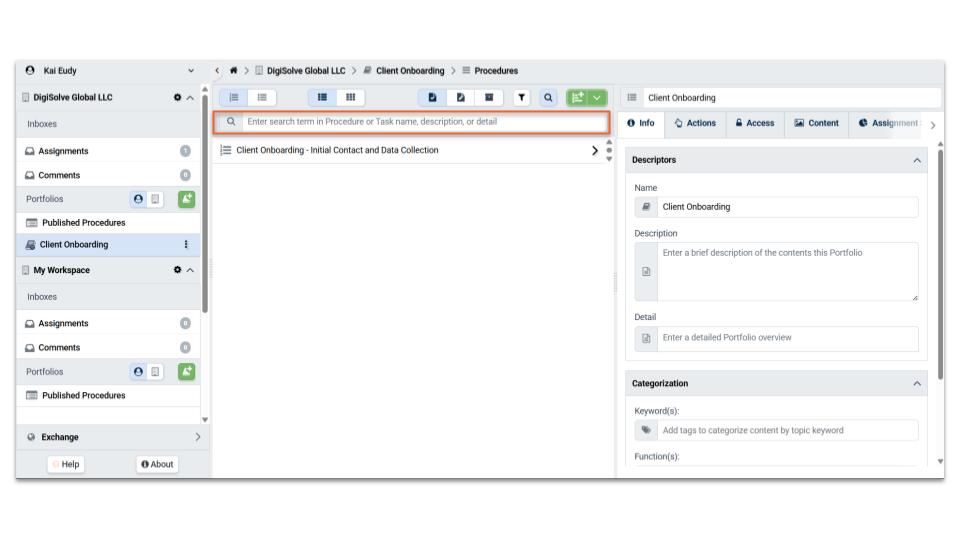Click the right panel vertical scrollbar
The image size is (960, 540).
click(940, 263)
